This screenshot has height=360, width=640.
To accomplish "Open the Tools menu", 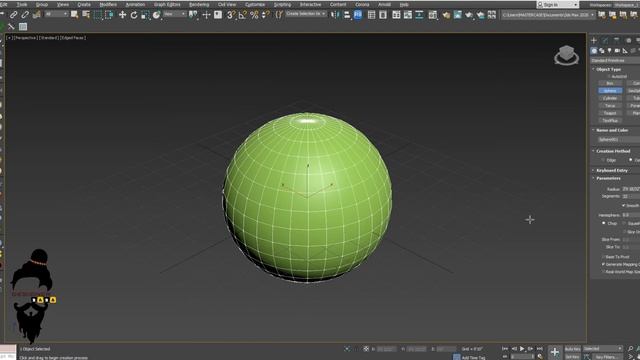I will (22, 4).
